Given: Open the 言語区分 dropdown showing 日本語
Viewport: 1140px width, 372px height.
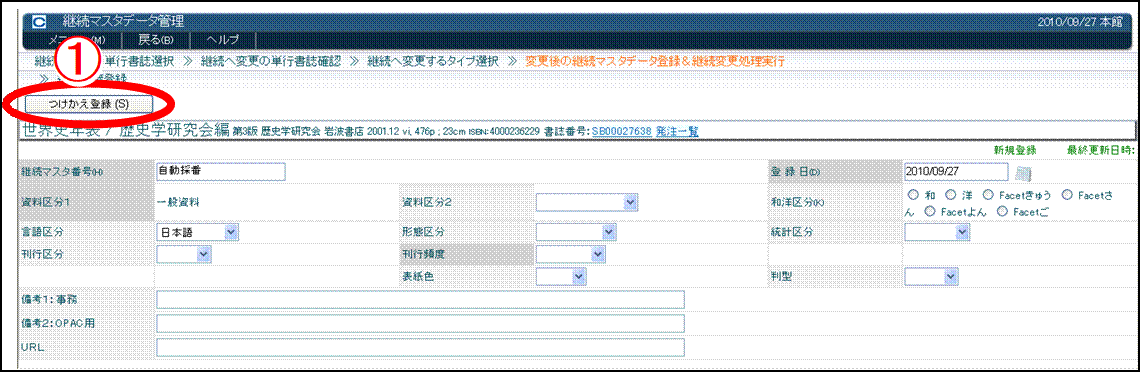Looking at the screenshot, I should pos(198,232).
